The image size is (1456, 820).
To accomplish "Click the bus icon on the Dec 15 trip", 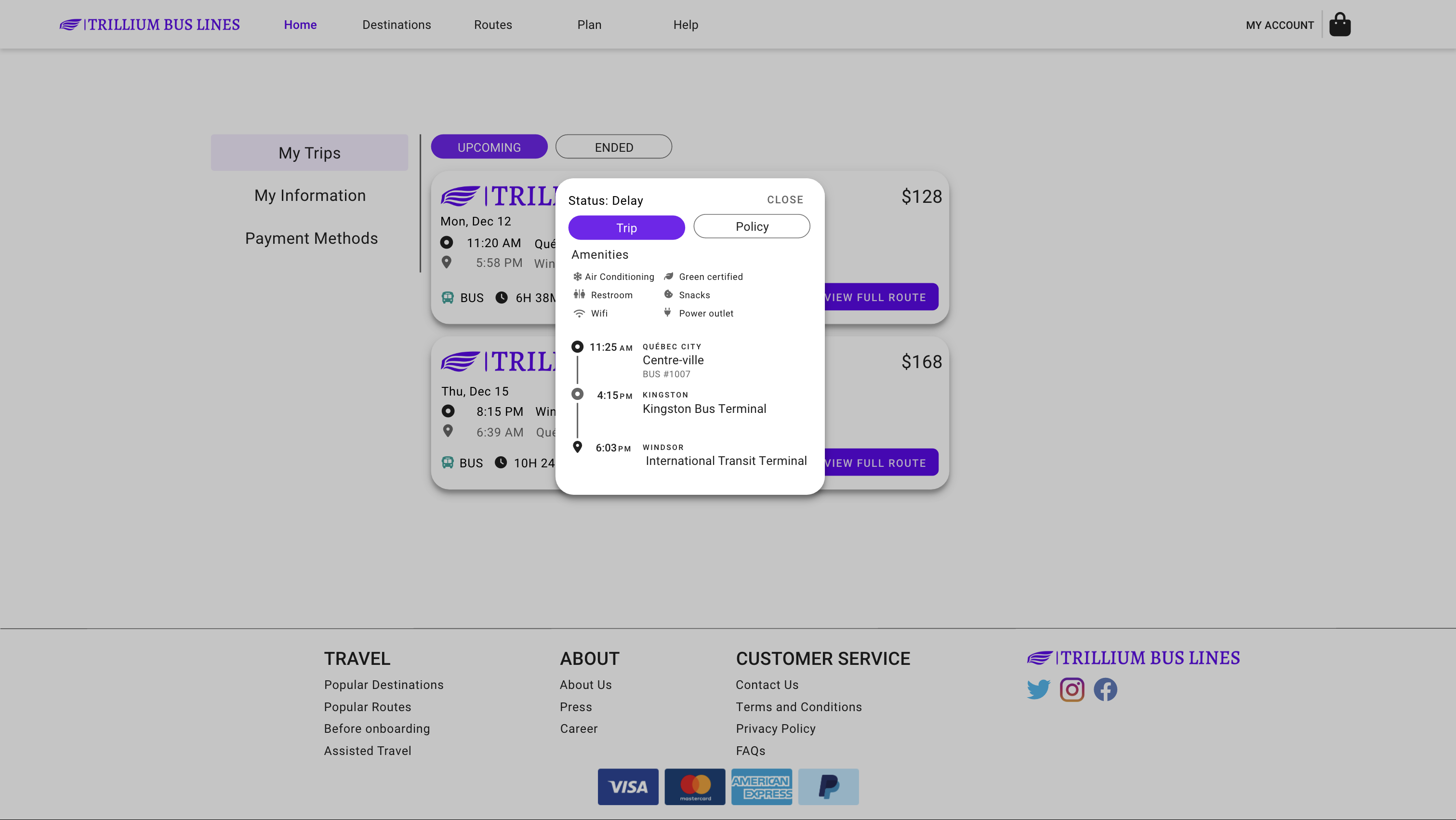I will tap(448, 463).
